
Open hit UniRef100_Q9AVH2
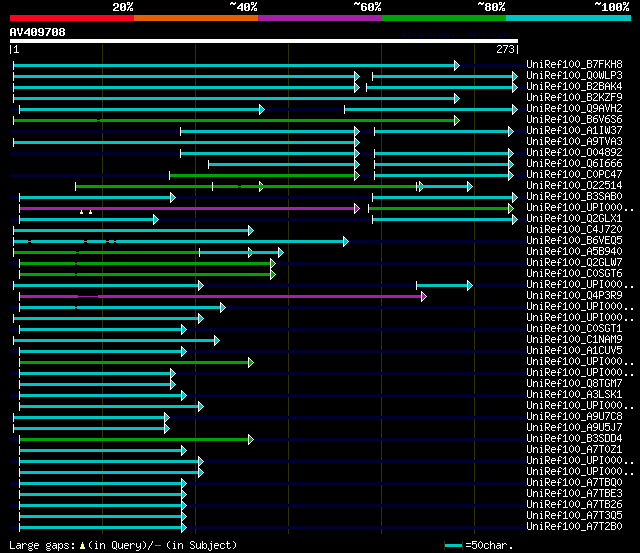(x=574, y=109)
